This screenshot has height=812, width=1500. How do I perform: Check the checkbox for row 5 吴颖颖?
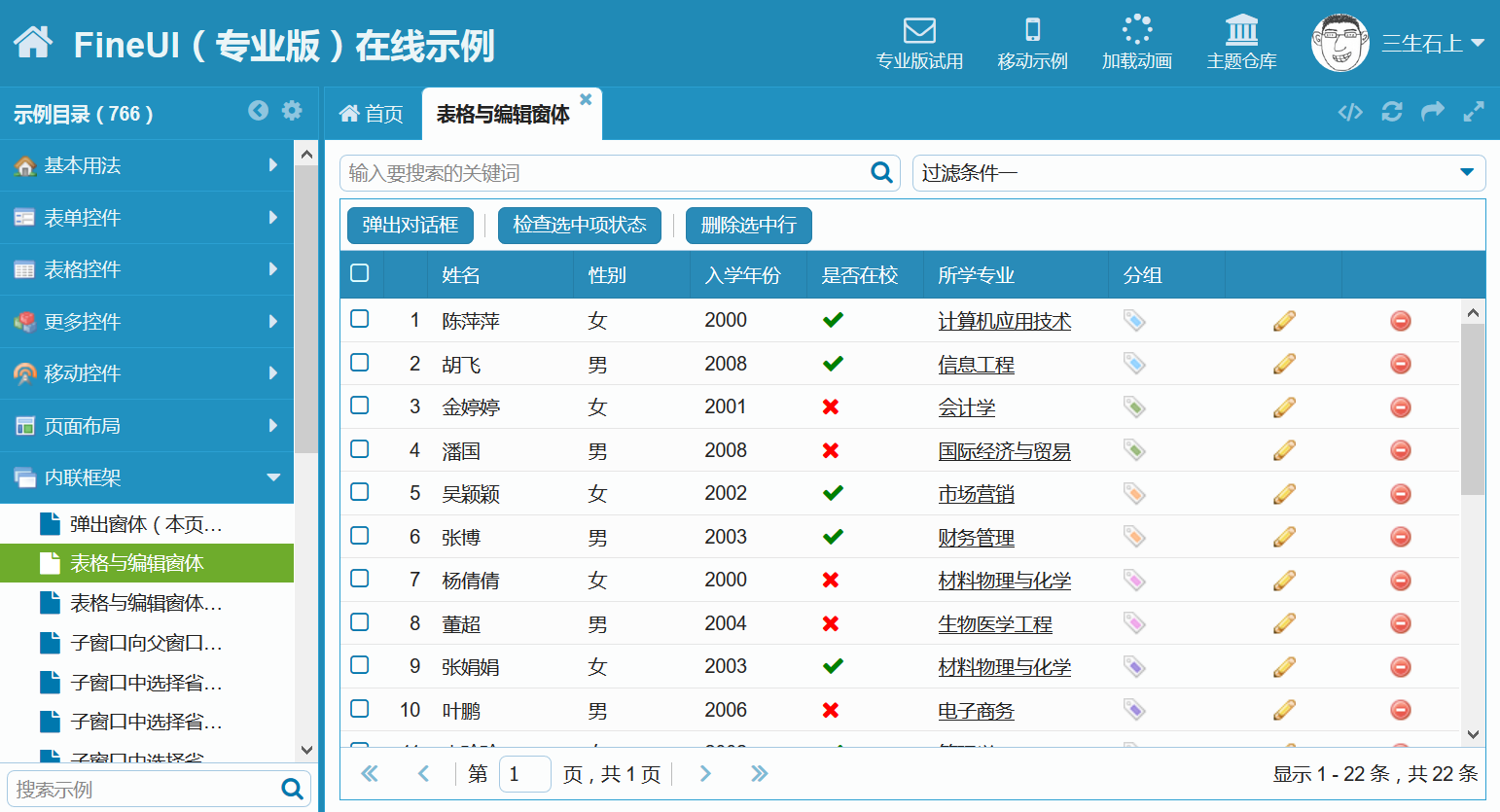tap(360, 492)
